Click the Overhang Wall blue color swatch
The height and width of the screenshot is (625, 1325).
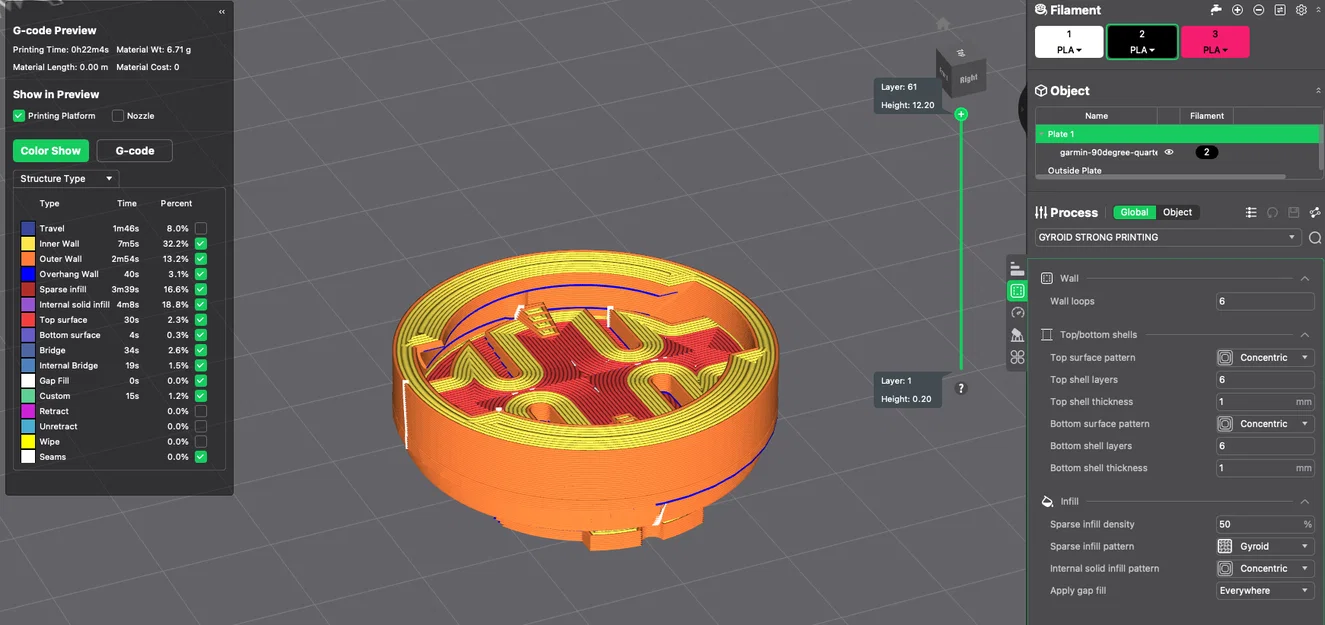[28, 274]
